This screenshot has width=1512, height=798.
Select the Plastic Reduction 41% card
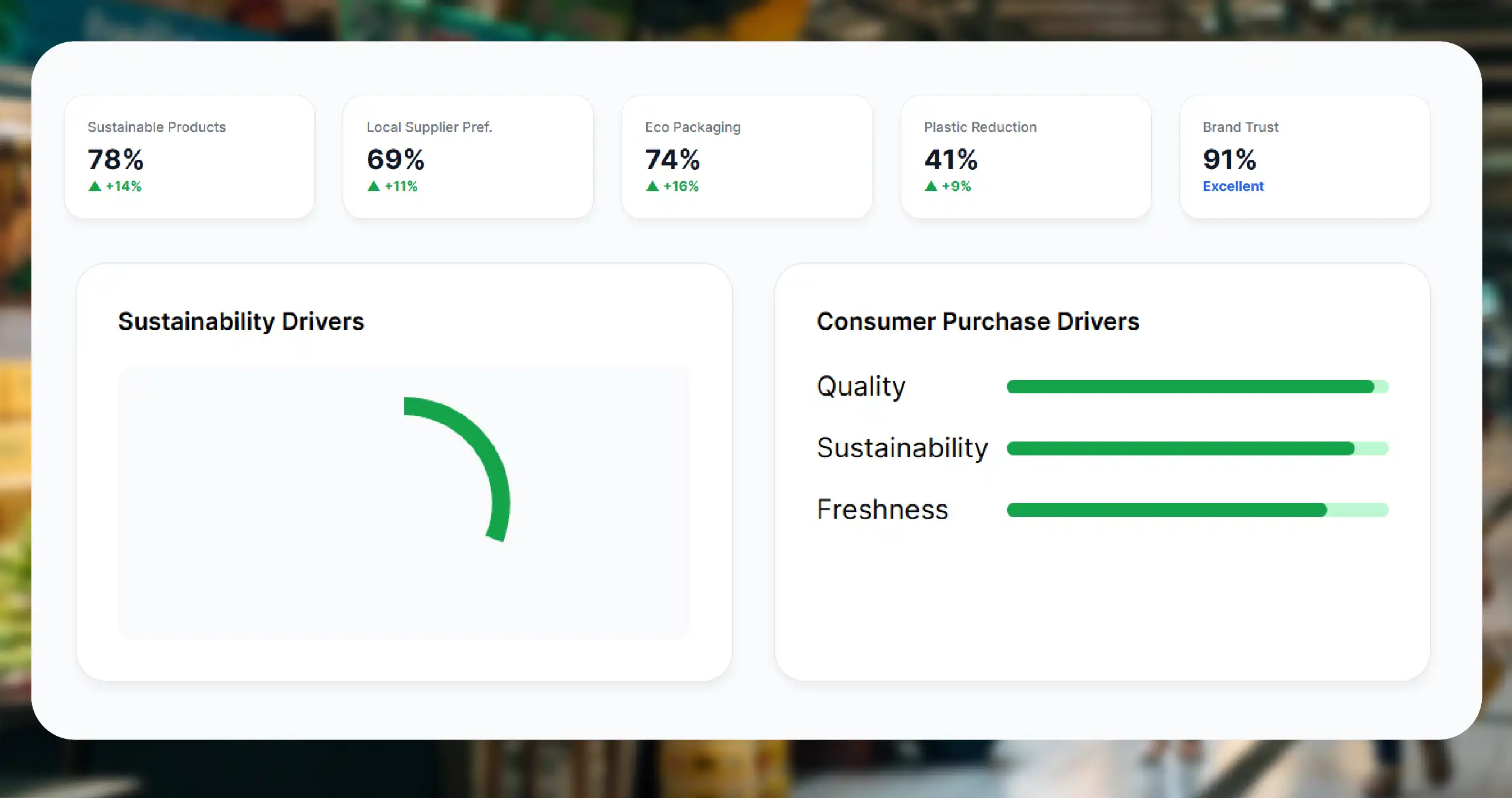click(x=1026, y=157)
